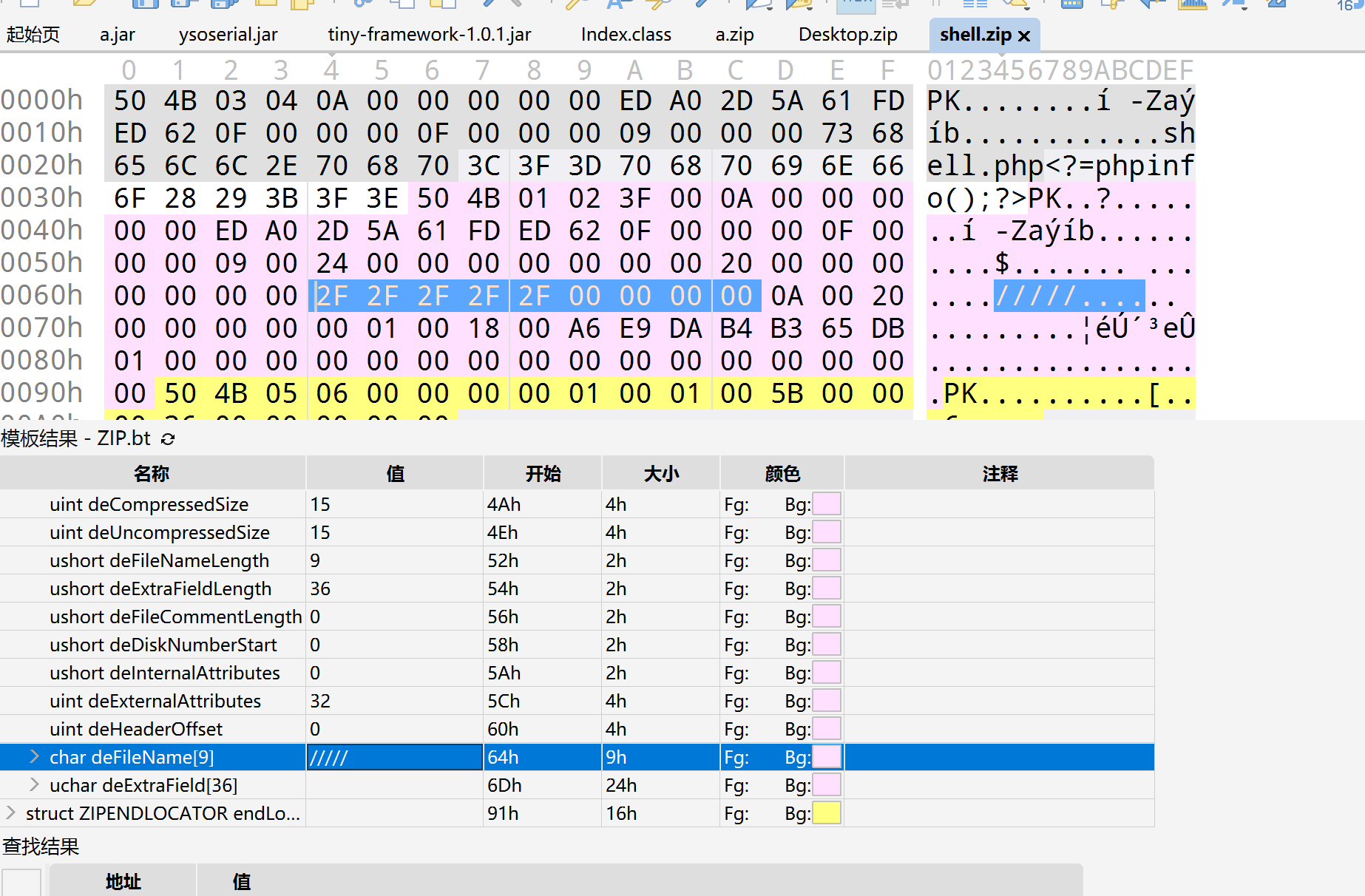Switch to the Desktop.zip tab
The image size is (1365, 896).
pos(847,35)
